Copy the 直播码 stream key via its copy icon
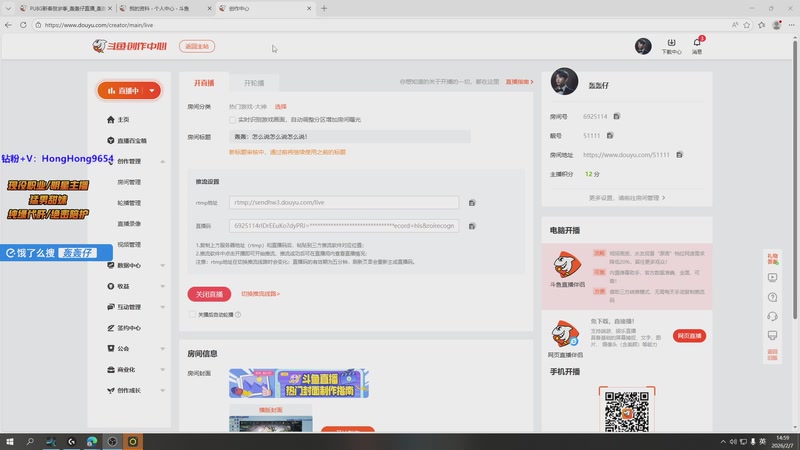Viewport: 800px width, 450px height. (x=472, y=226)
